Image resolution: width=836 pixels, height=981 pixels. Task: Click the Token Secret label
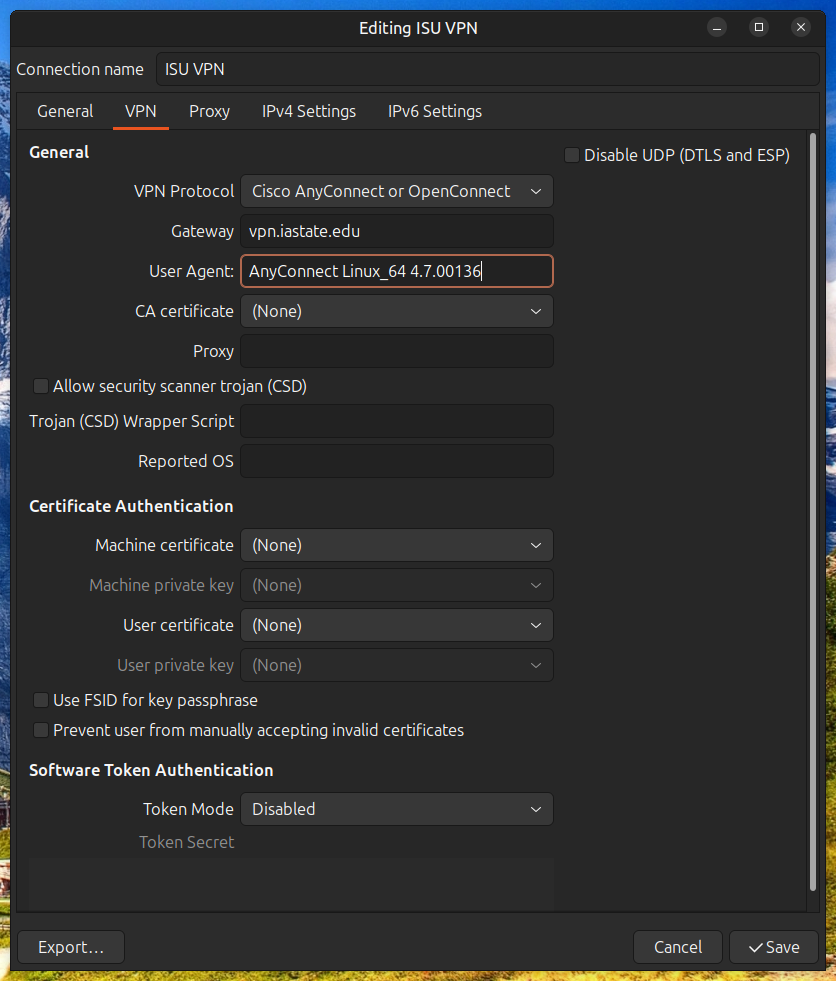click(186, 843)
